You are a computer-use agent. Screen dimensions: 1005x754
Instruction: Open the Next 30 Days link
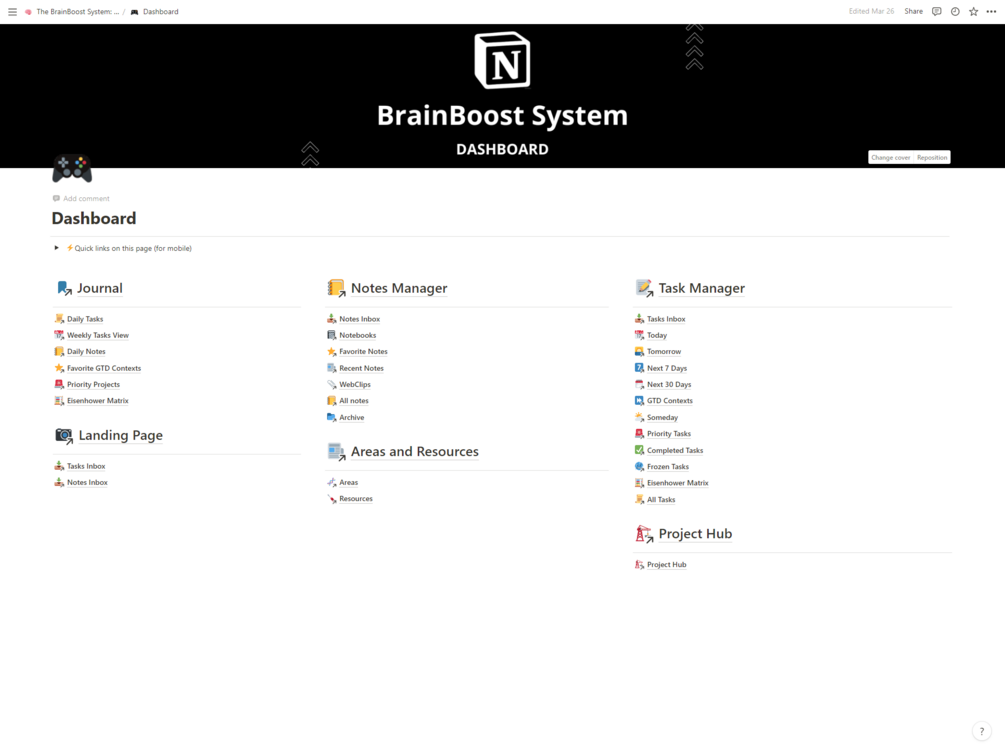(669, 385)
